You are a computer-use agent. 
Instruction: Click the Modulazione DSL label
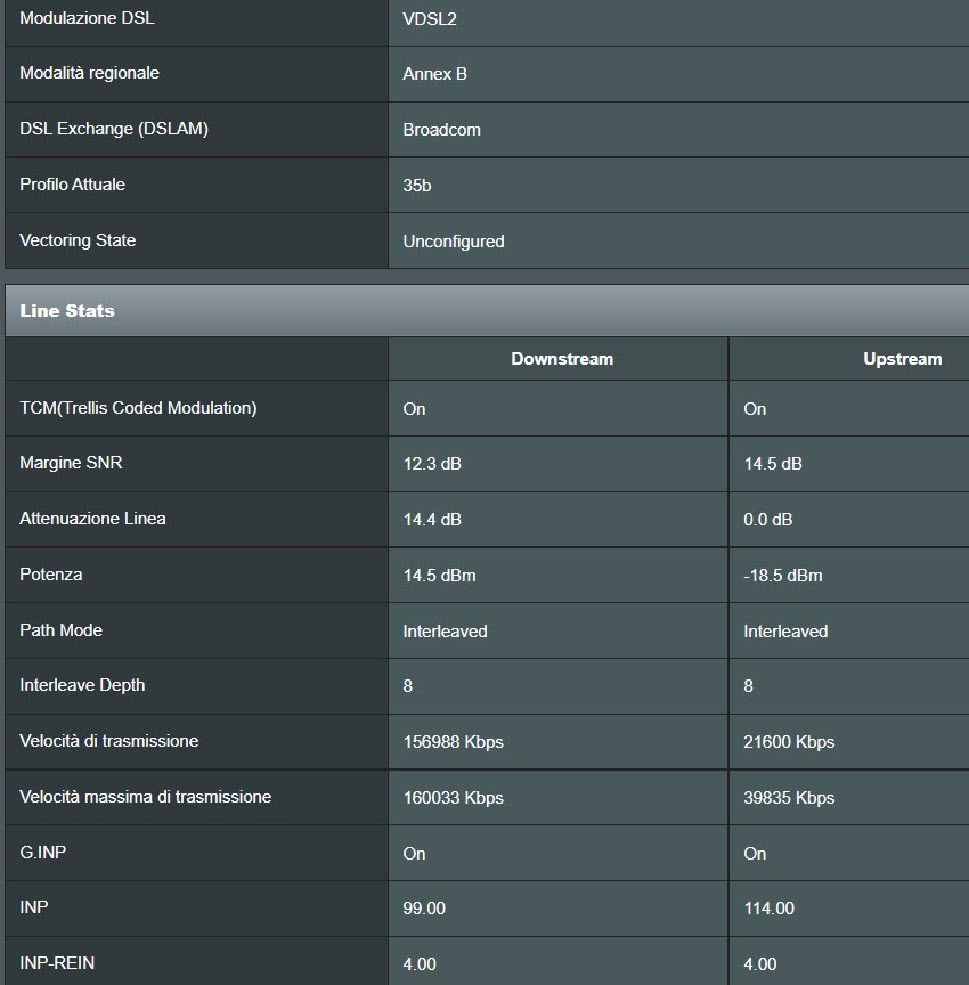87,18
